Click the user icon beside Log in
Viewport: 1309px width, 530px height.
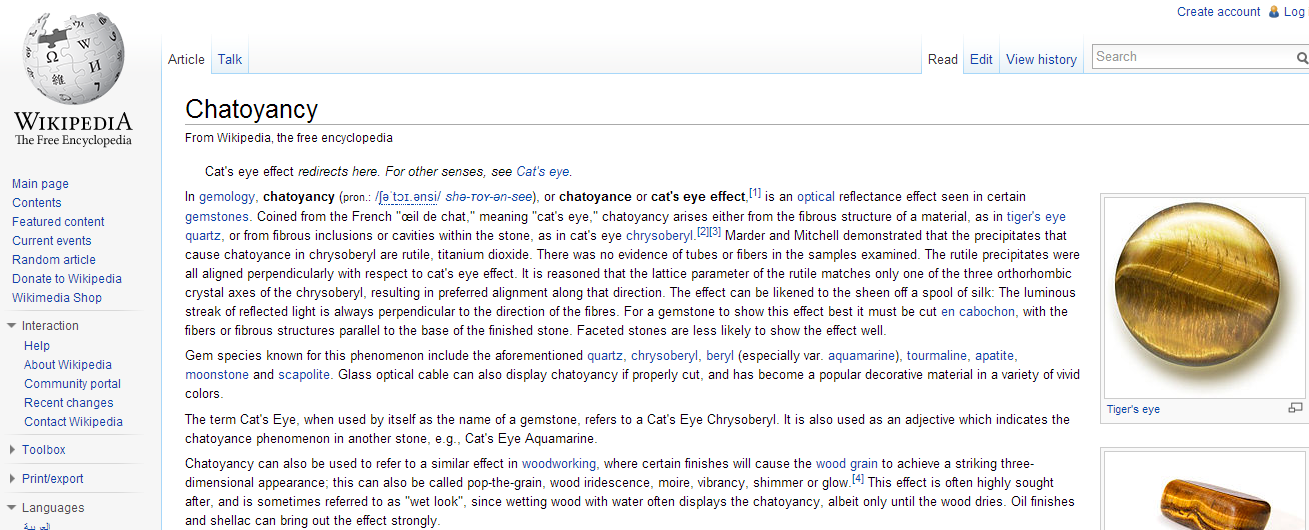[x=1274, y=11]
